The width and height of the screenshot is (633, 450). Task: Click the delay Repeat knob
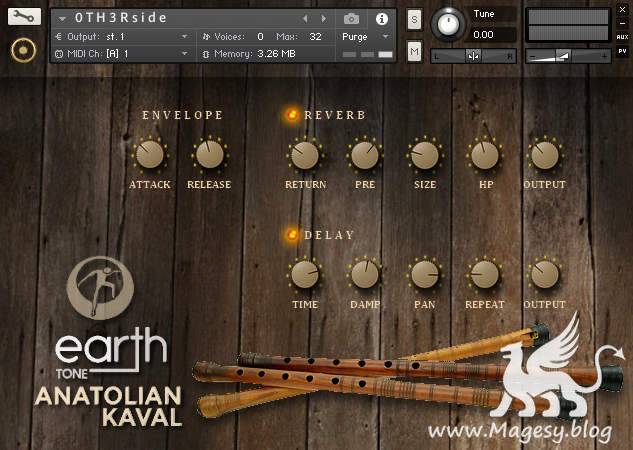pos(485,275)
